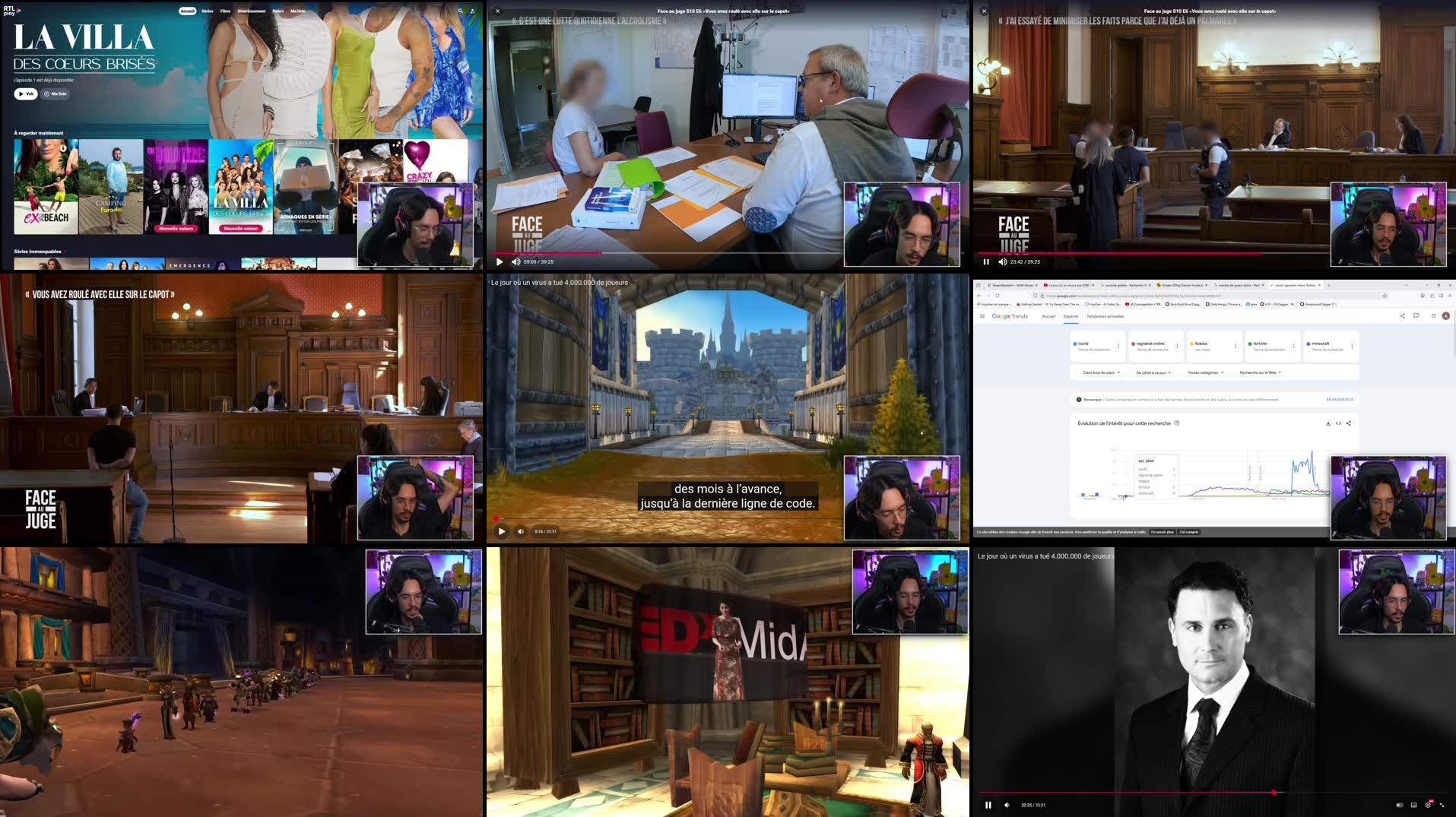The image size is (1456, 817).
Task: Select Films in RTL play navigation
Action: (x=226, y=11)
